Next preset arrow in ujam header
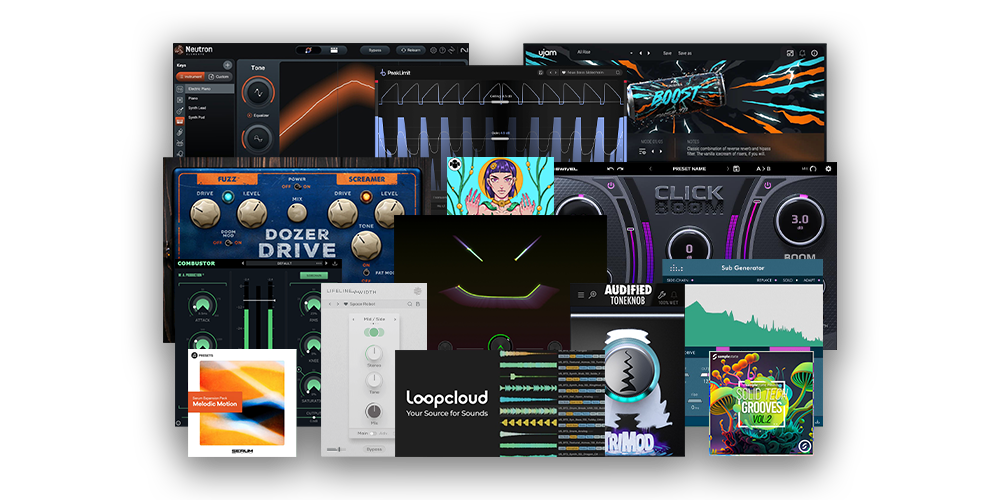 [x=649, y=53]
